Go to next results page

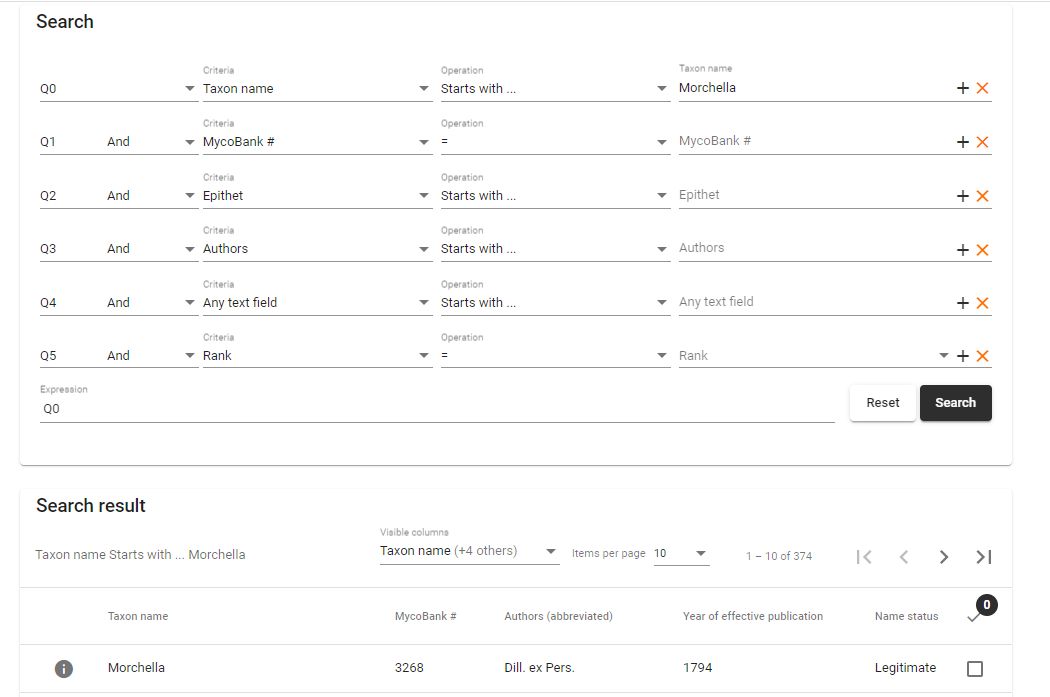point(943,557)
